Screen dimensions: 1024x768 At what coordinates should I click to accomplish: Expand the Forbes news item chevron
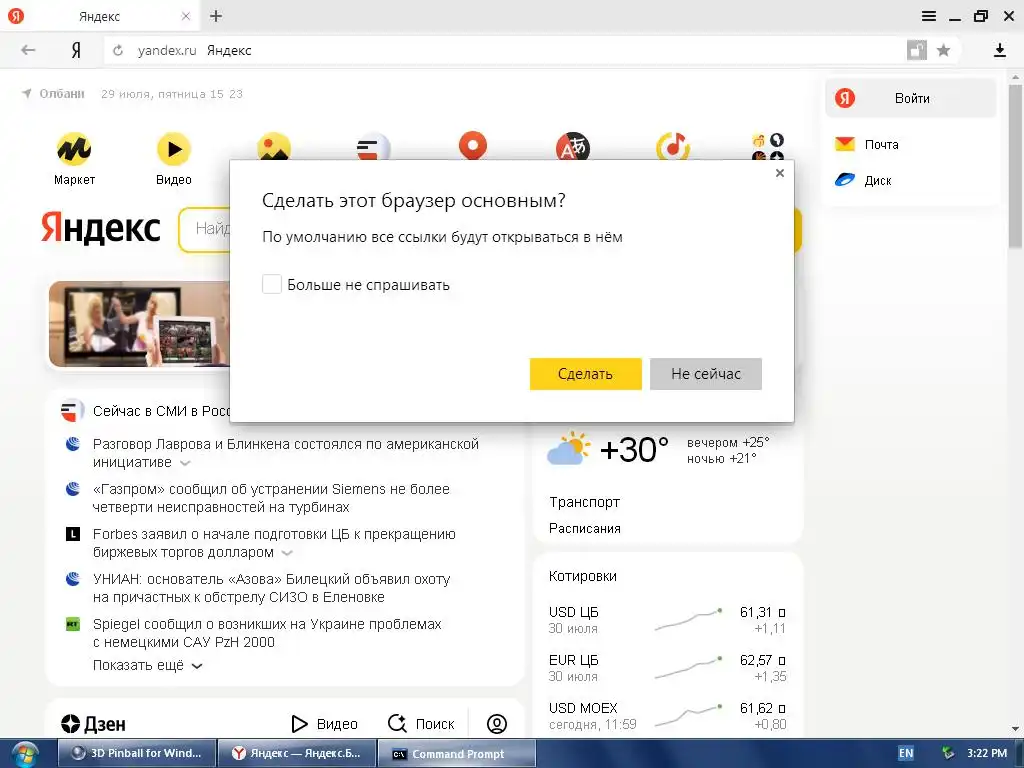tap(287, 553)
